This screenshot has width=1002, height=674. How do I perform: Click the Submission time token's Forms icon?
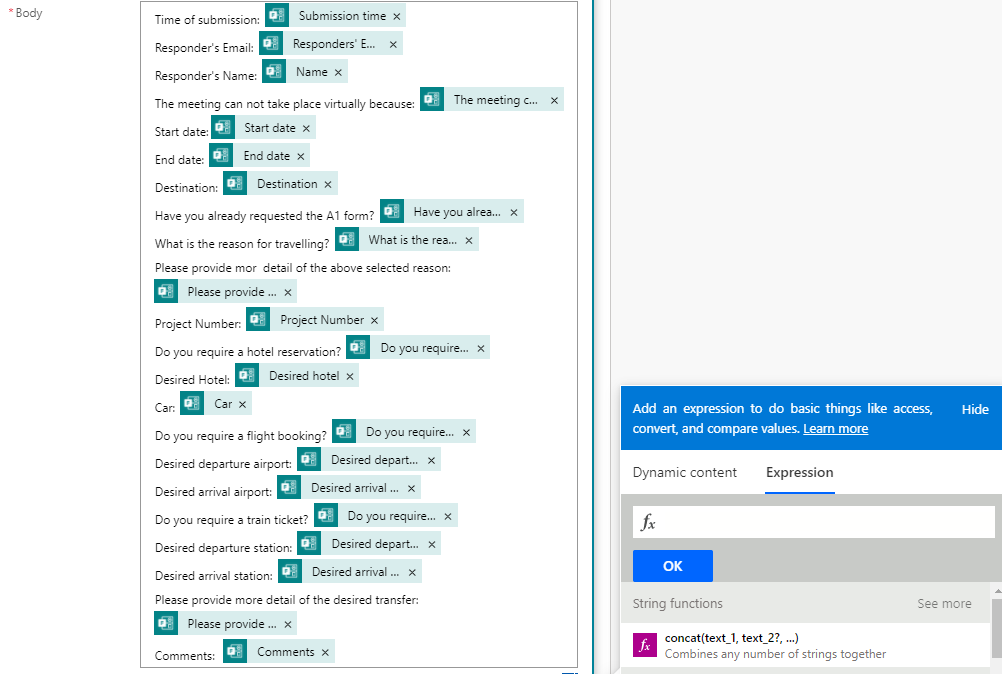pos(277,15)
